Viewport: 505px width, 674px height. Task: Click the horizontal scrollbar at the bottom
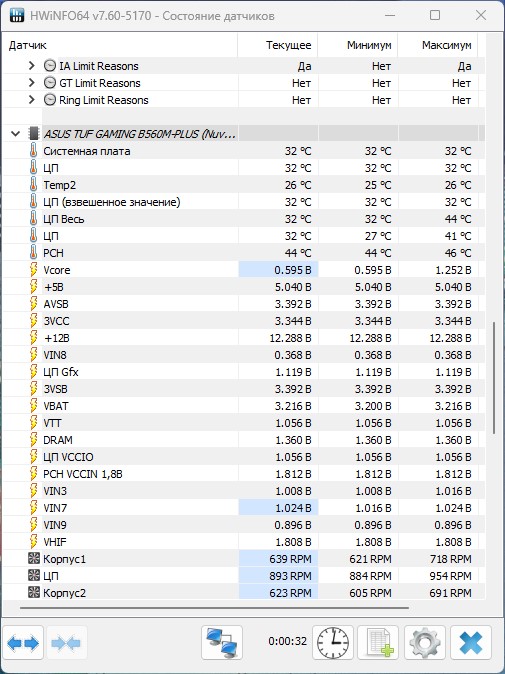click(x=214, y=608)
